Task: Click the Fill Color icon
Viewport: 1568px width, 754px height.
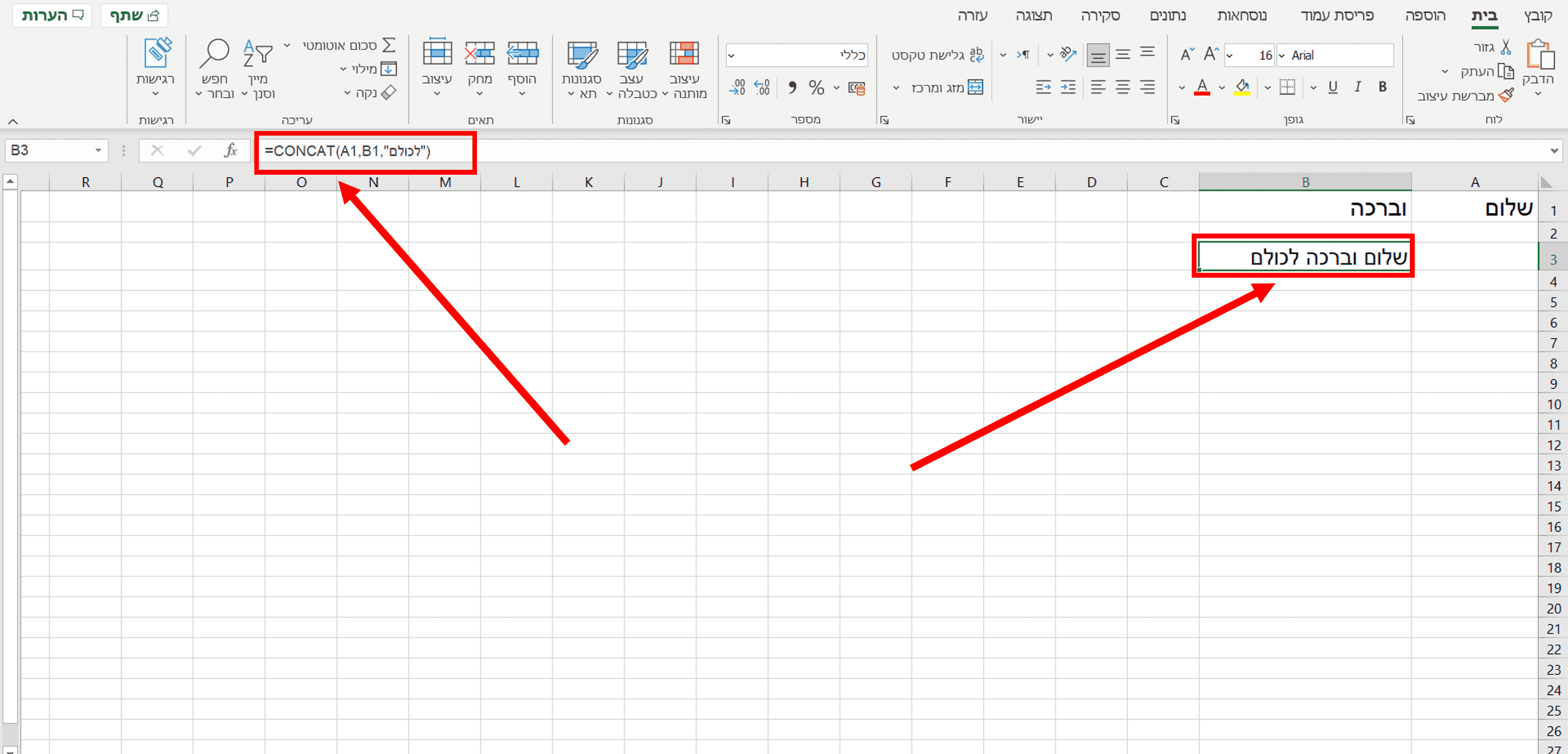Action: coord(1244,88)
